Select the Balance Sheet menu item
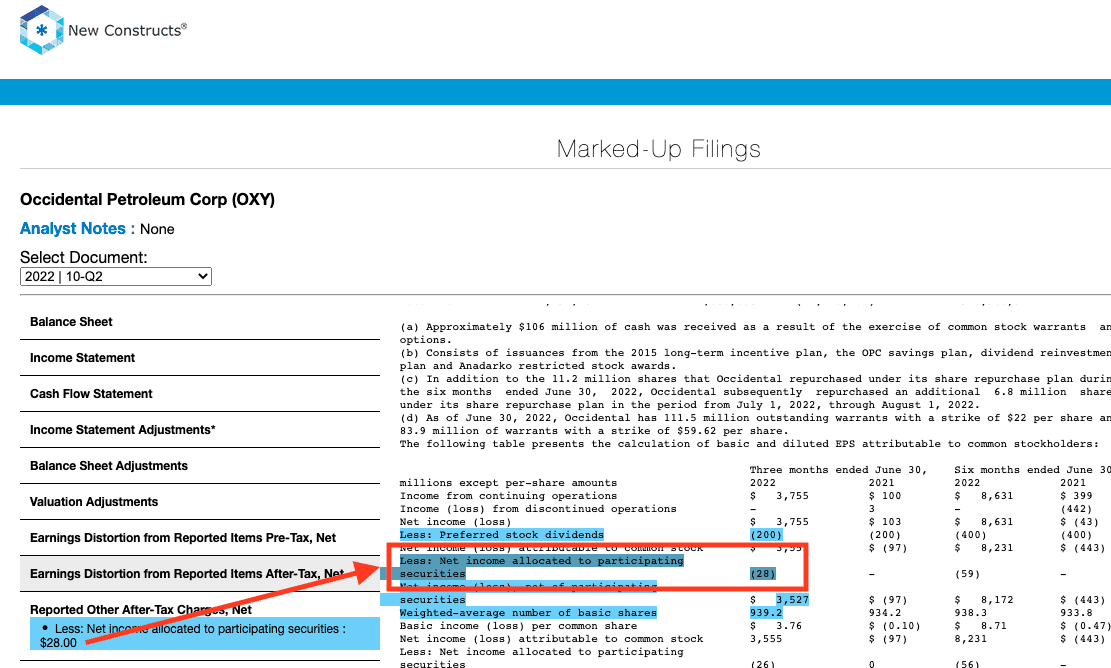 pos(71,322)
